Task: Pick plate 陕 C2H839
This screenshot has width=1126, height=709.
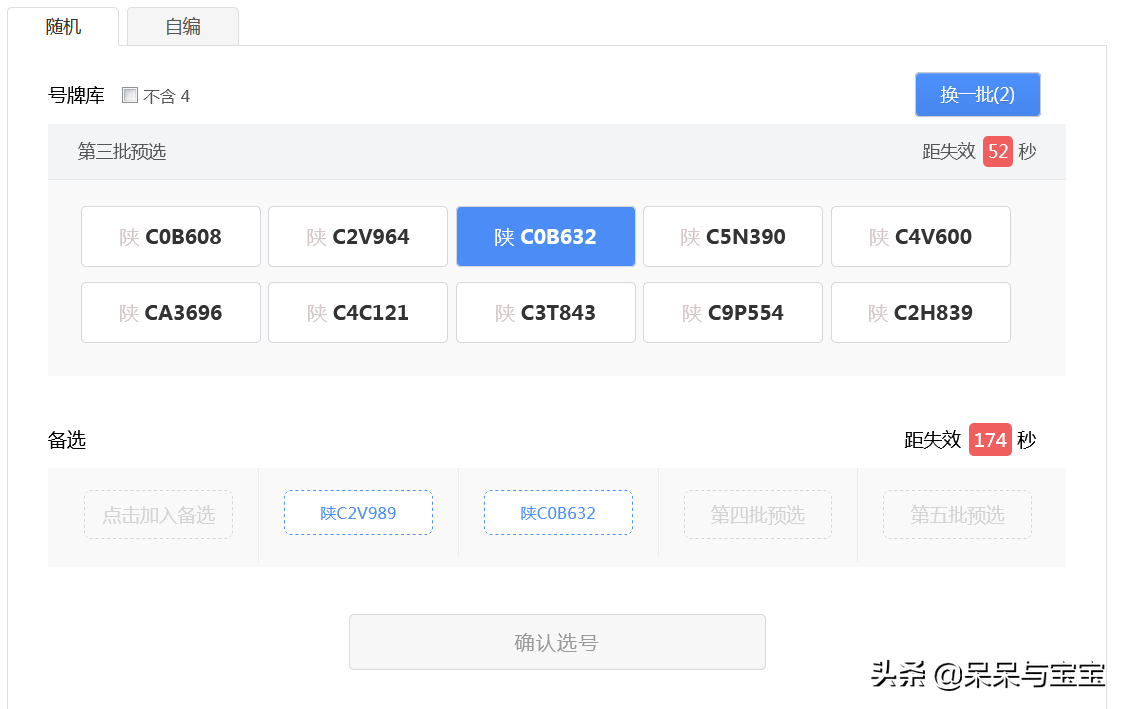Action: pyautogui.click(x=921, y=312)
